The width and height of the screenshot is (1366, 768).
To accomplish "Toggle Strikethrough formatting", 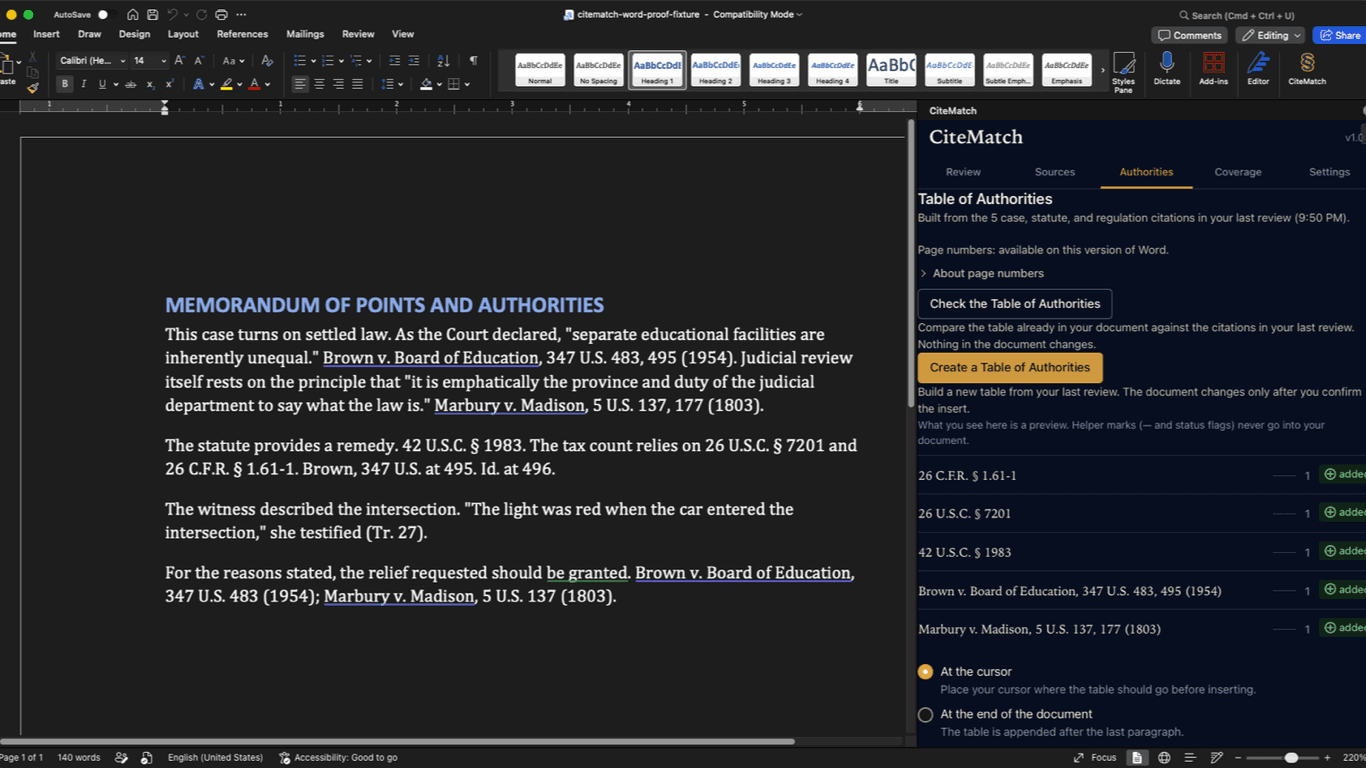I will click(130, 84).
